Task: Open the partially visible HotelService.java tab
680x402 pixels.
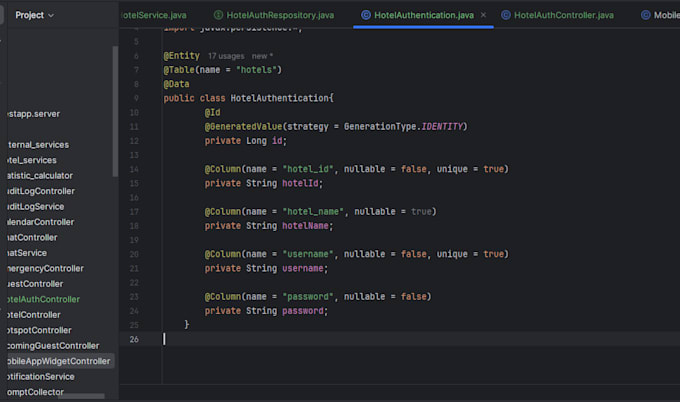Action: pos(154,15)
